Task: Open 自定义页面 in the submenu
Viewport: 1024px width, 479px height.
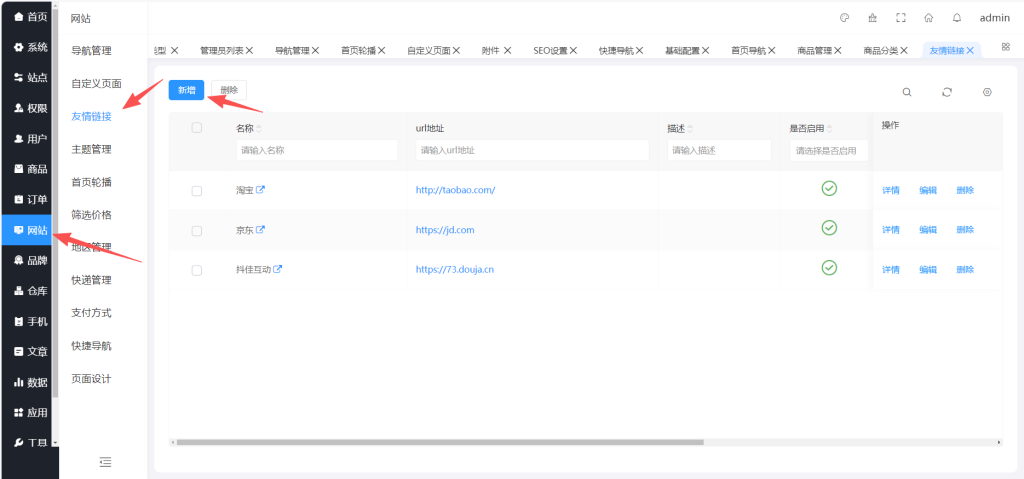Action: [x=96, y=83]
